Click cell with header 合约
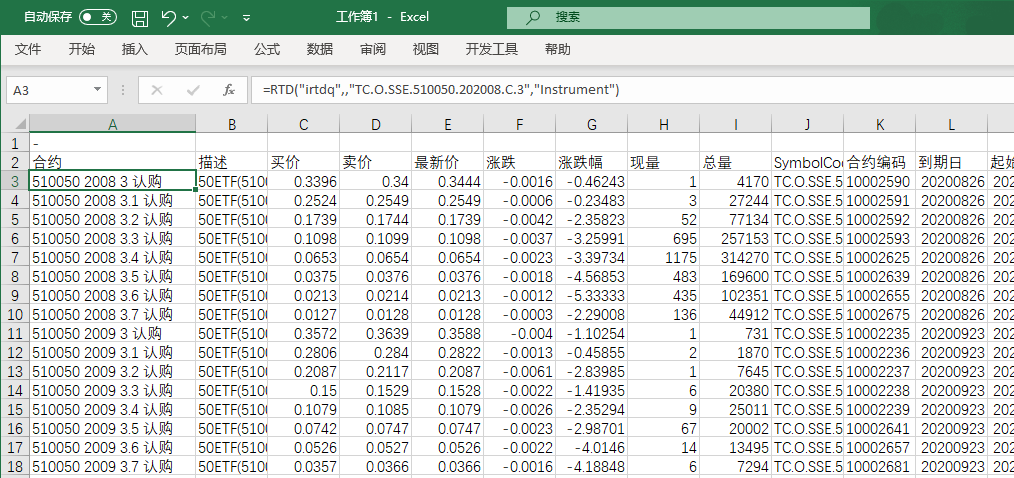This screenshot has width=1014, height=478. tap(113, 162)
